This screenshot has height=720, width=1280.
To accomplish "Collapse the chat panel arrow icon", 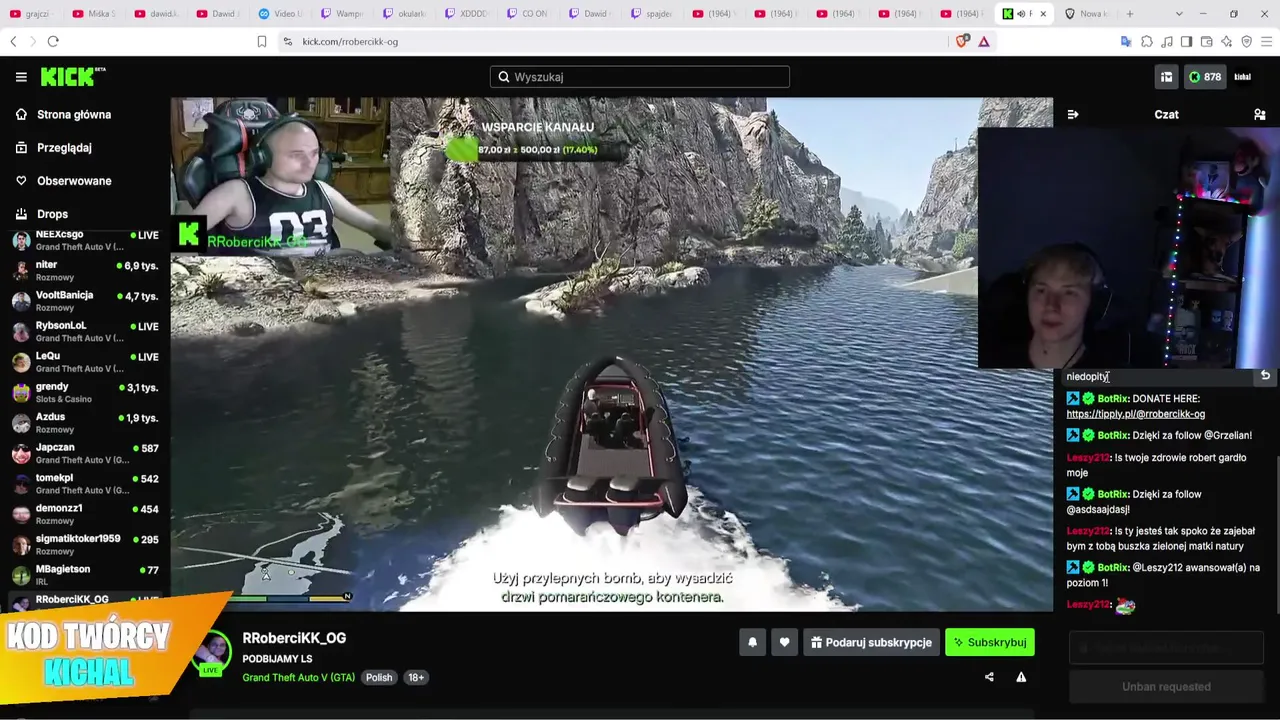I will (1073, 114).
